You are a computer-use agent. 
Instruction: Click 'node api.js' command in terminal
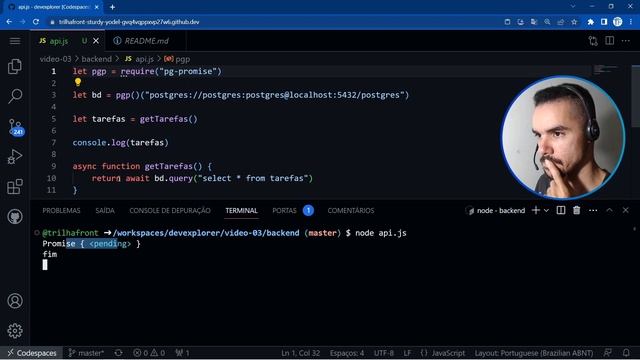380,233
